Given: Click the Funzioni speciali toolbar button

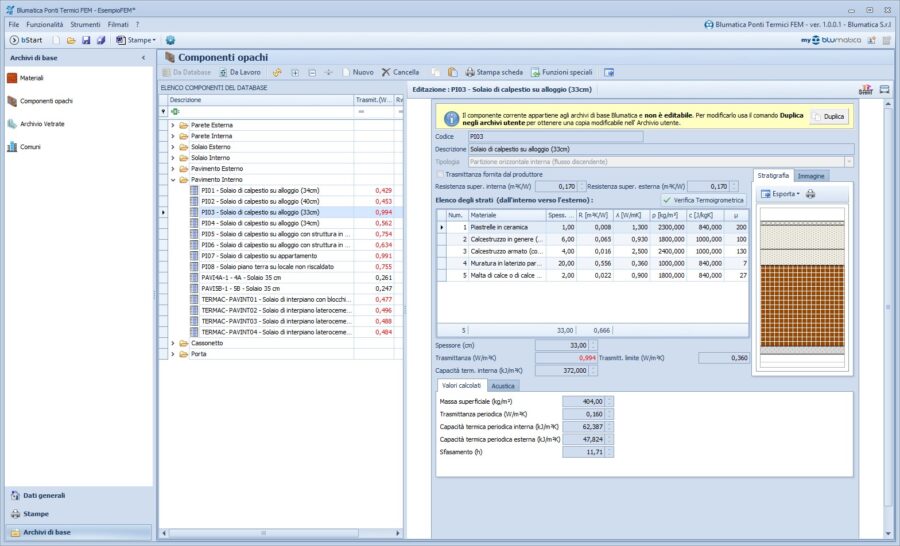Looking at the screenshot, I should click(562, 72).
